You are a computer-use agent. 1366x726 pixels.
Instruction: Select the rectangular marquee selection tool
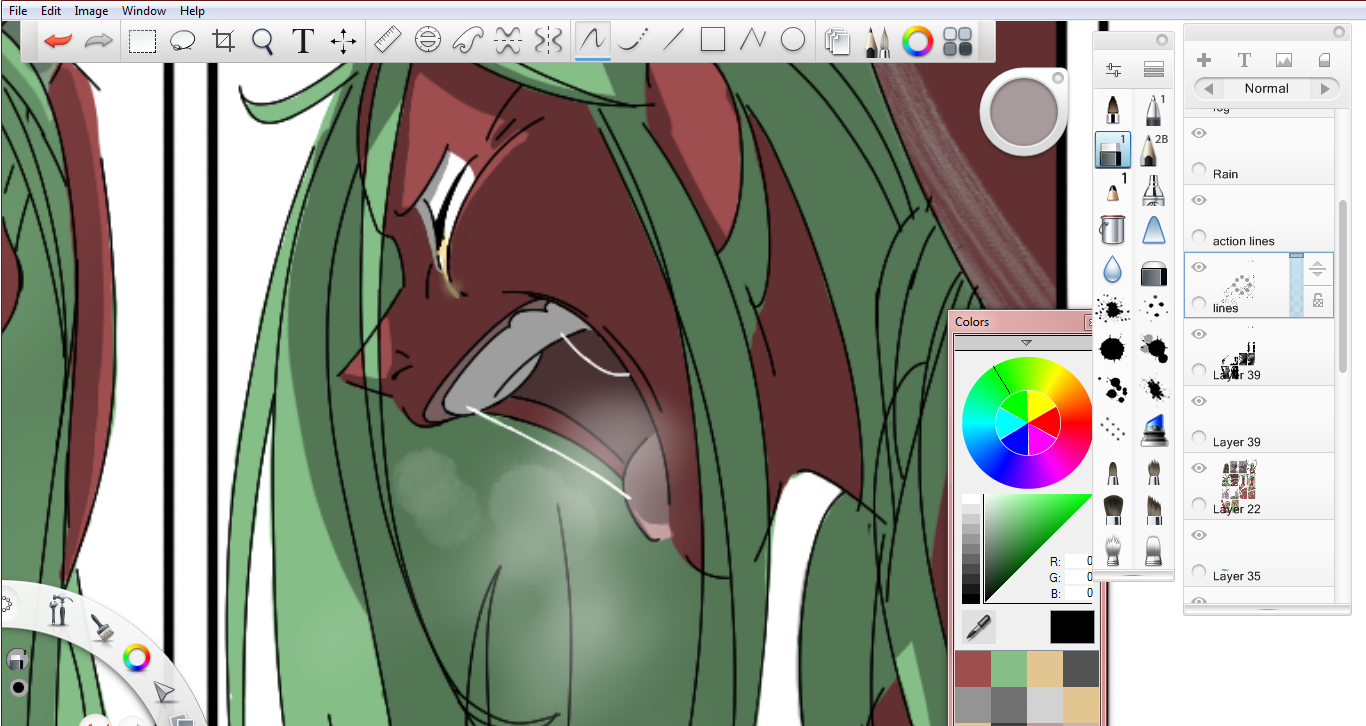tap(143, 41)
